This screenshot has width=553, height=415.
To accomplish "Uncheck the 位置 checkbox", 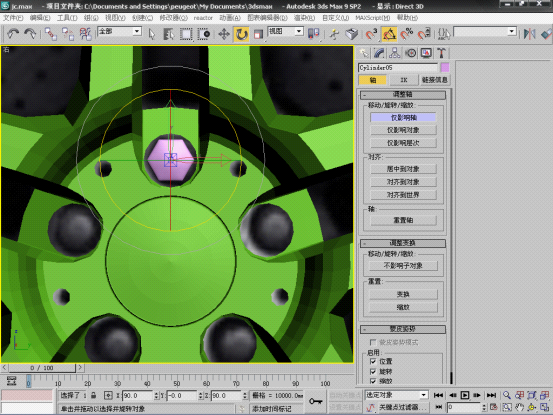I will click(373, 361).
